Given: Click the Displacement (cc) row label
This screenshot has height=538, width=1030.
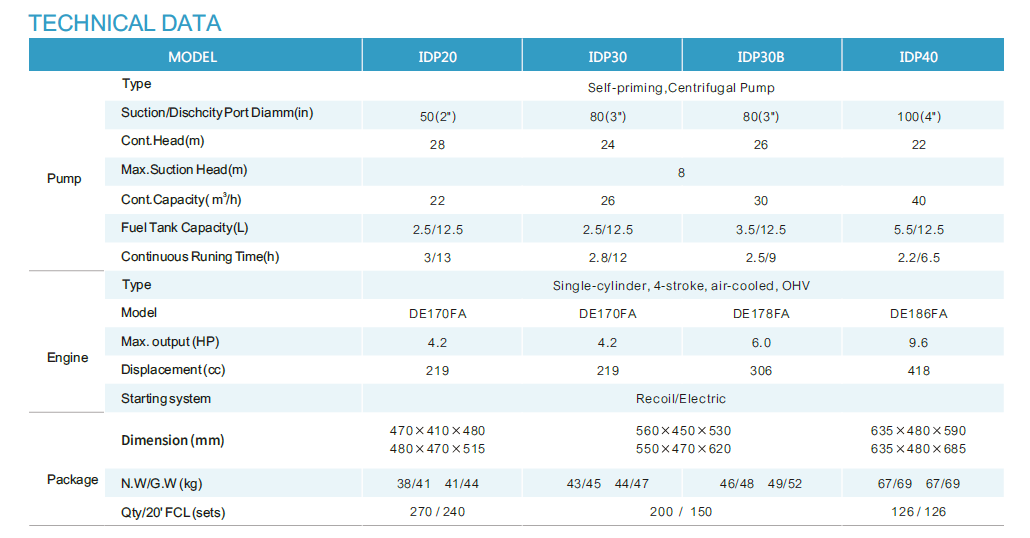Looking at the screenshot, I should click(173, 370).
